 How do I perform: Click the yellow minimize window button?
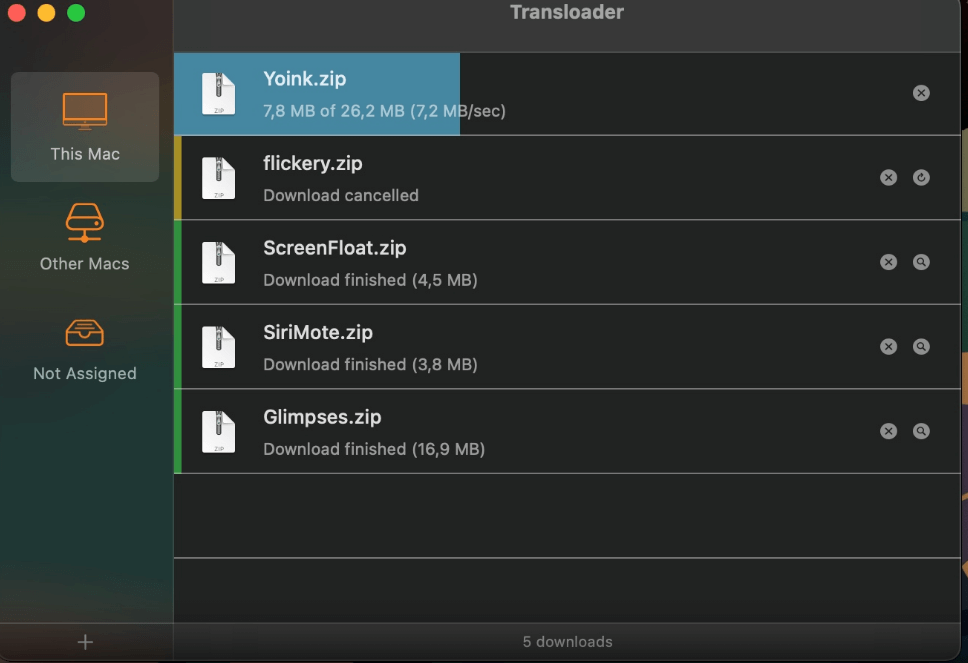point(46,12)
